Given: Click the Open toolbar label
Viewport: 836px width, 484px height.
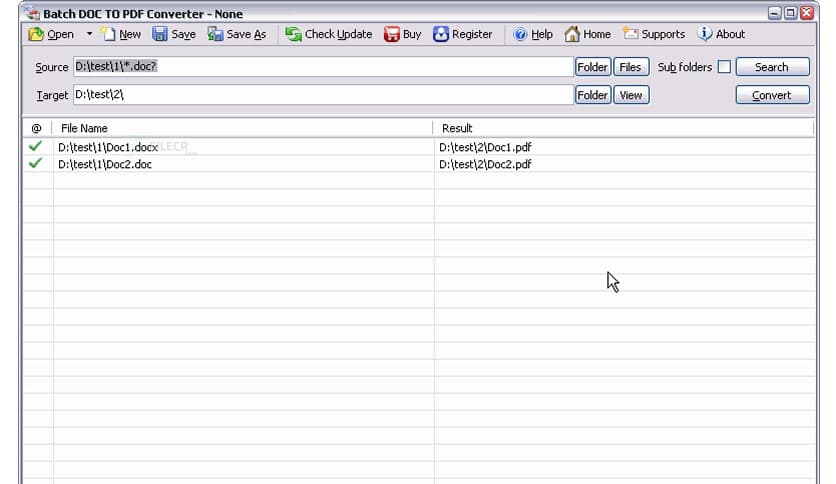Looking at the screenshot, I should [60, 34].
